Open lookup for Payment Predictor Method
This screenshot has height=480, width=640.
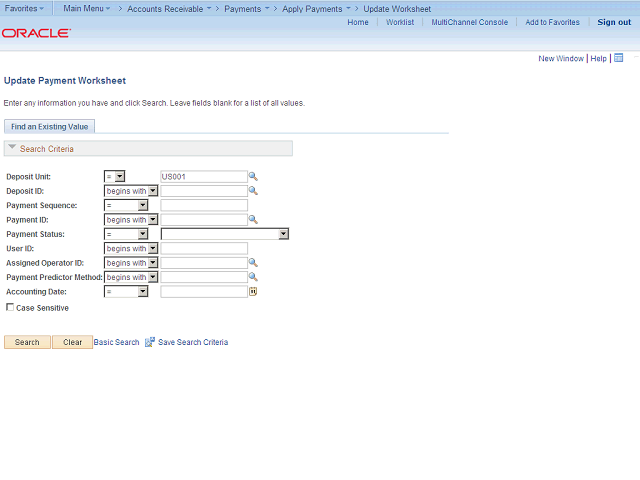(253, 277)
